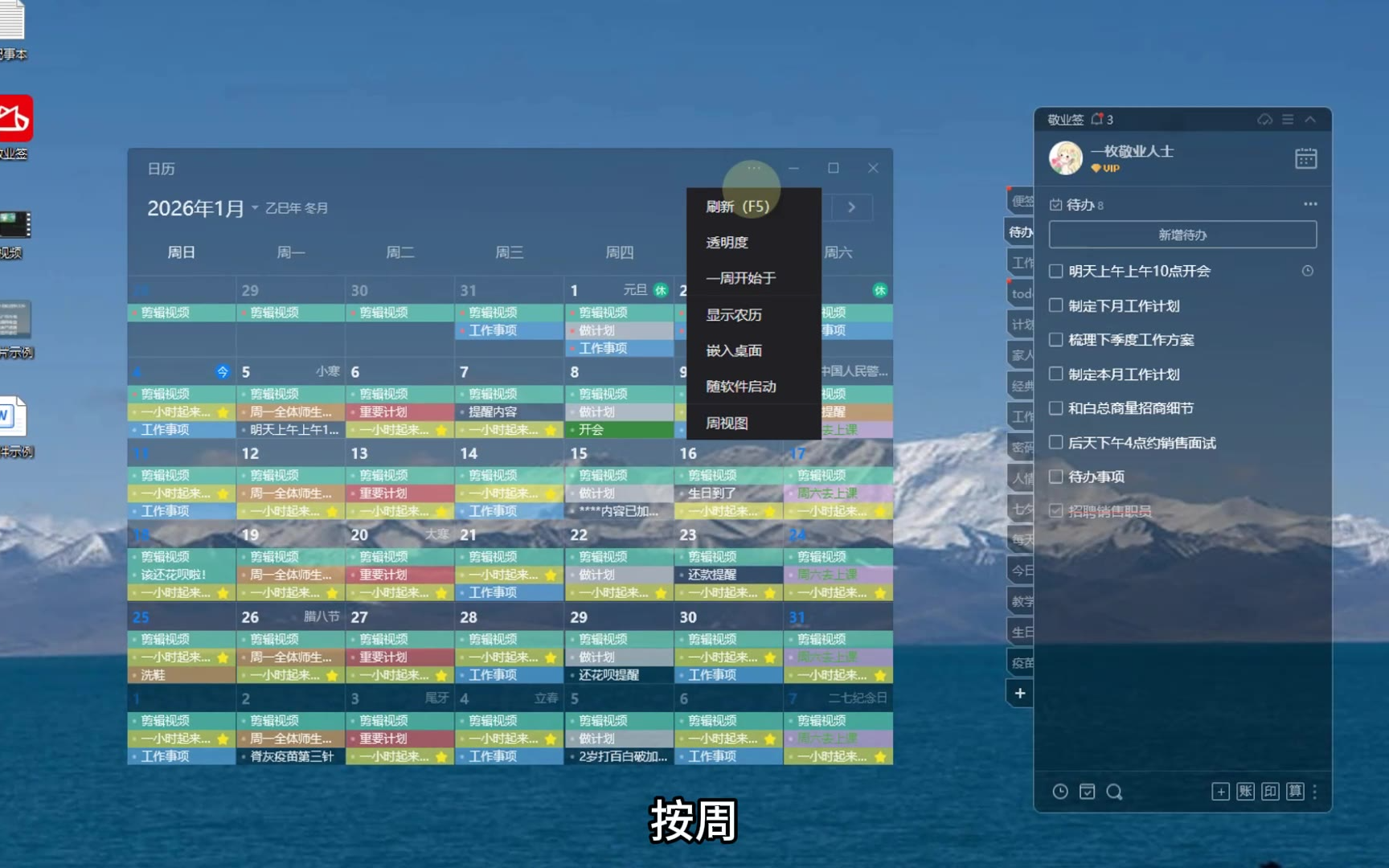The image size is (1389, 868).
Task: Expand the 2026年1月 month dropdown arrow
Action: pyautogui.click(x=255, y=208)
